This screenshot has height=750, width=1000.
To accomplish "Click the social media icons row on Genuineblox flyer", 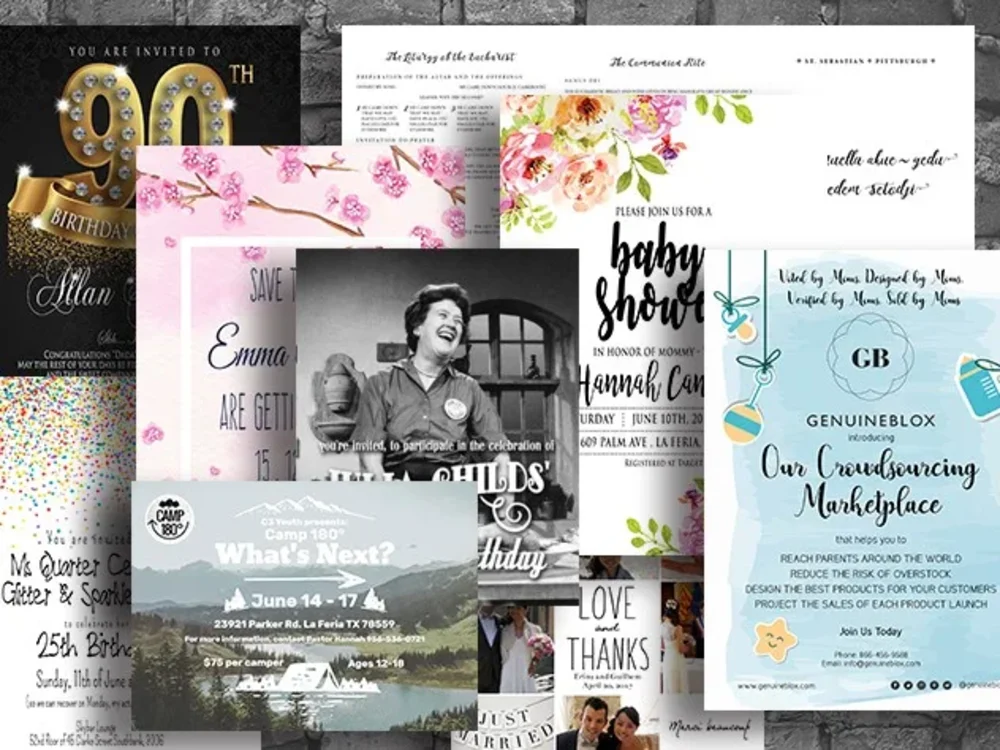I will click(921, 685).
